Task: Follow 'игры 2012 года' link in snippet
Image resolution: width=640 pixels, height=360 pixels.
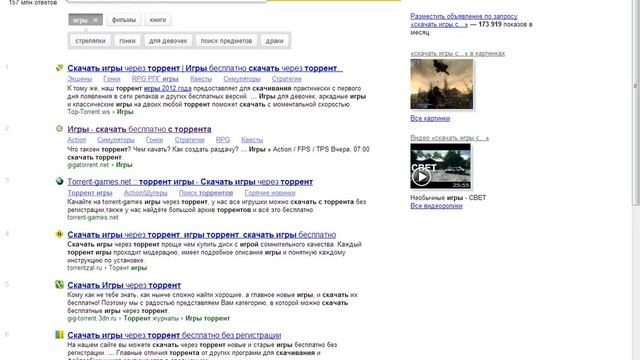Action: [167, 88]
